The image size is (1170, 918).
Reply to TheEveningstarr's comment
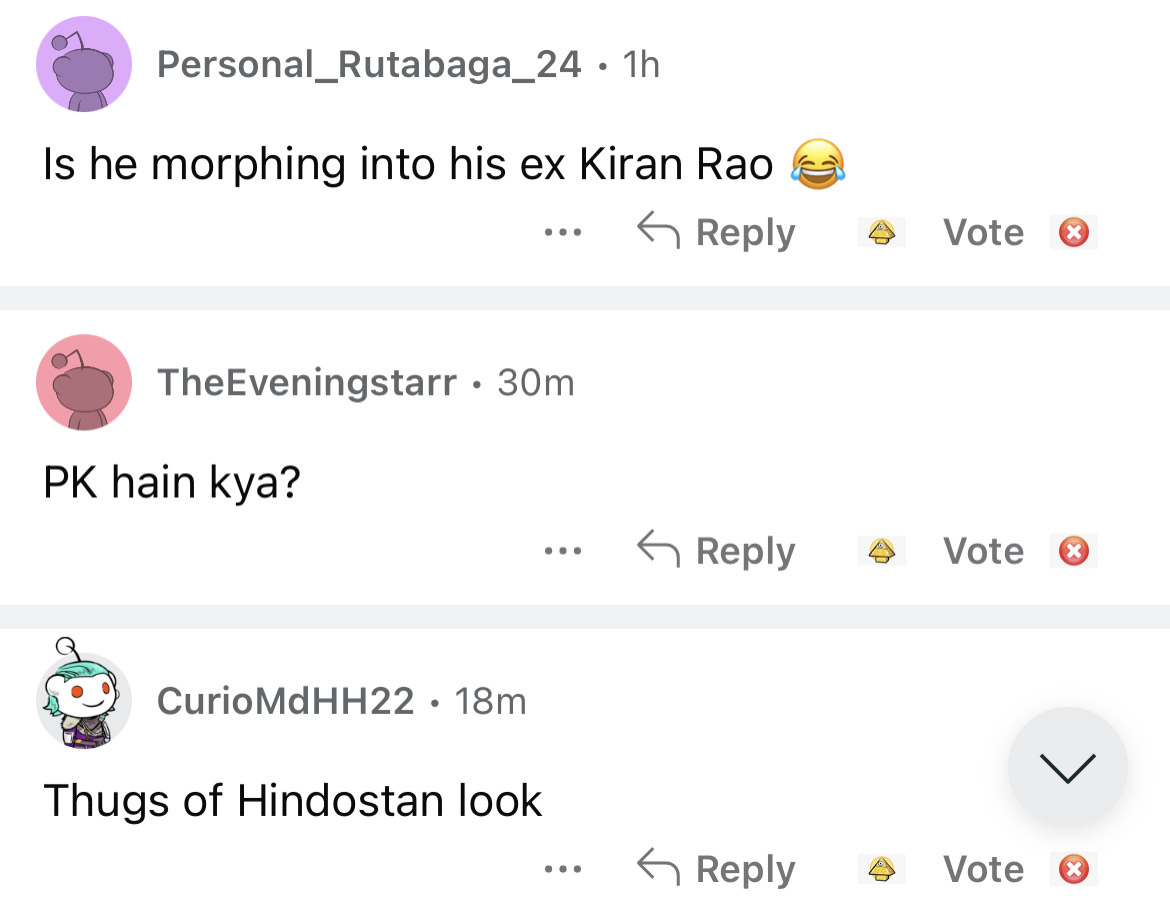(717, 551)
